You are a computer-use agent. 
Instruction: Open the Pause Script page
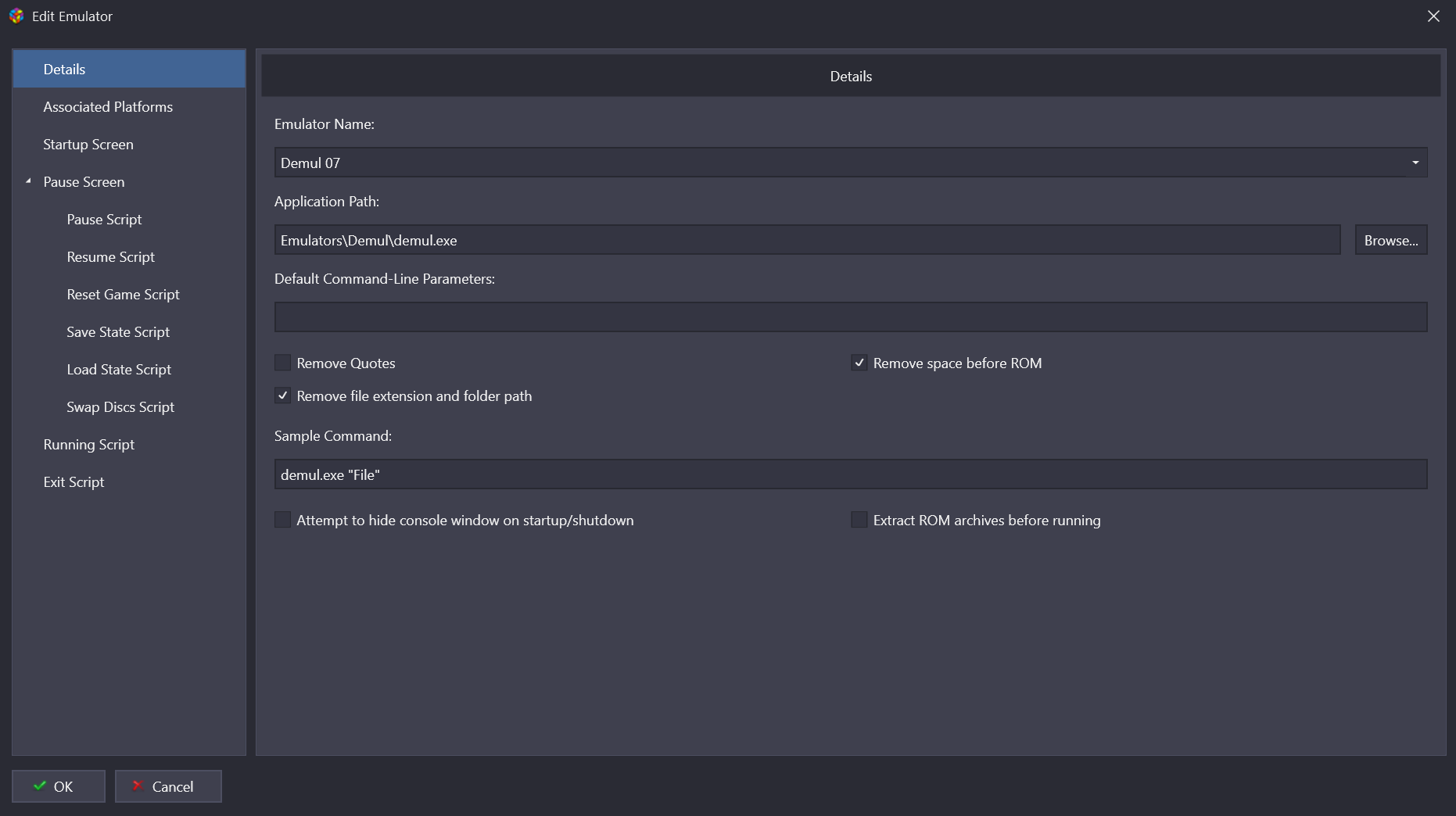coord(104,219)
